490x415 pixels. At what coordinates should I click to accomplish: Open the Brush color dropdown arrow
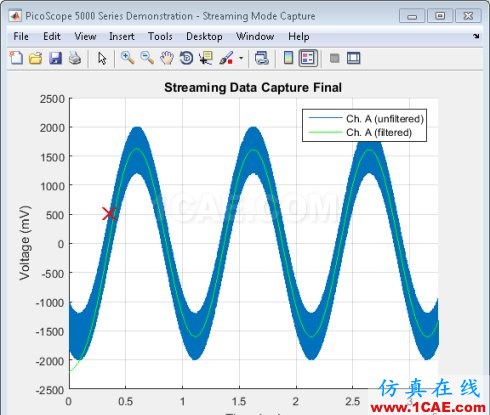[x=241, y=58]
